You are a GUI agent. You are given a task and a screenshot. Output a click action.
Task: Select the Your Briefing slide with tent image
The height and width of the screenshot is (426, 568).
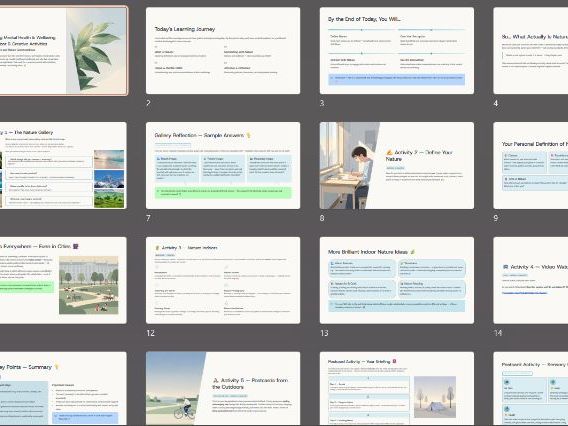click(397, 389)
